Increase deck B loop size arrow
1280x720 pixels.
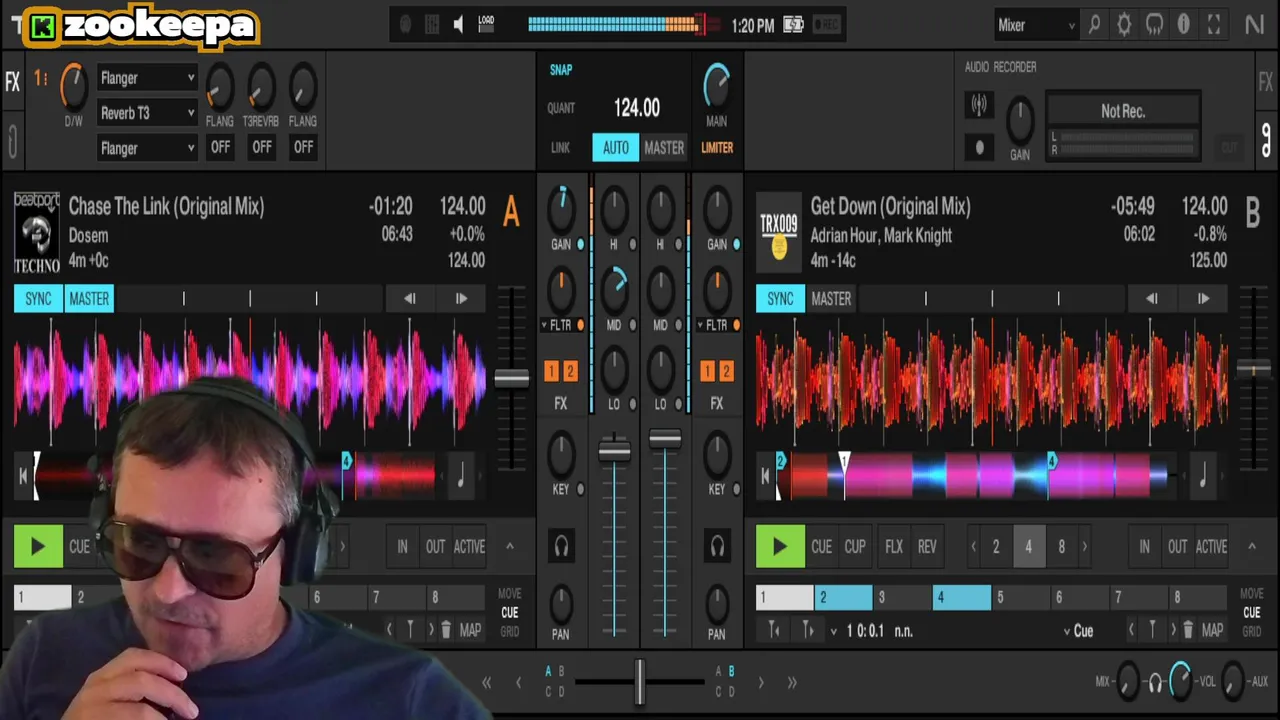click(1085, 547)
